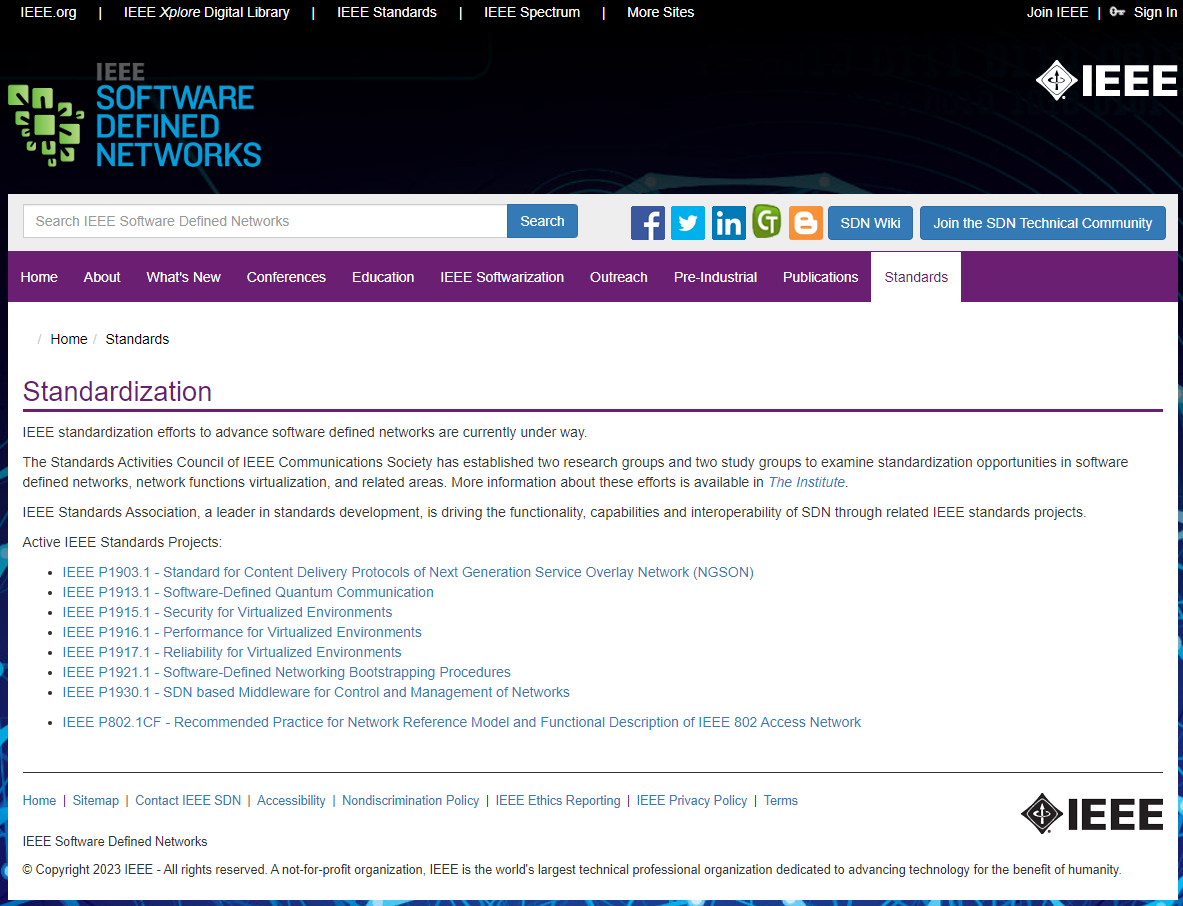Click Home in the breadcrumb

(x=69, y=339)
